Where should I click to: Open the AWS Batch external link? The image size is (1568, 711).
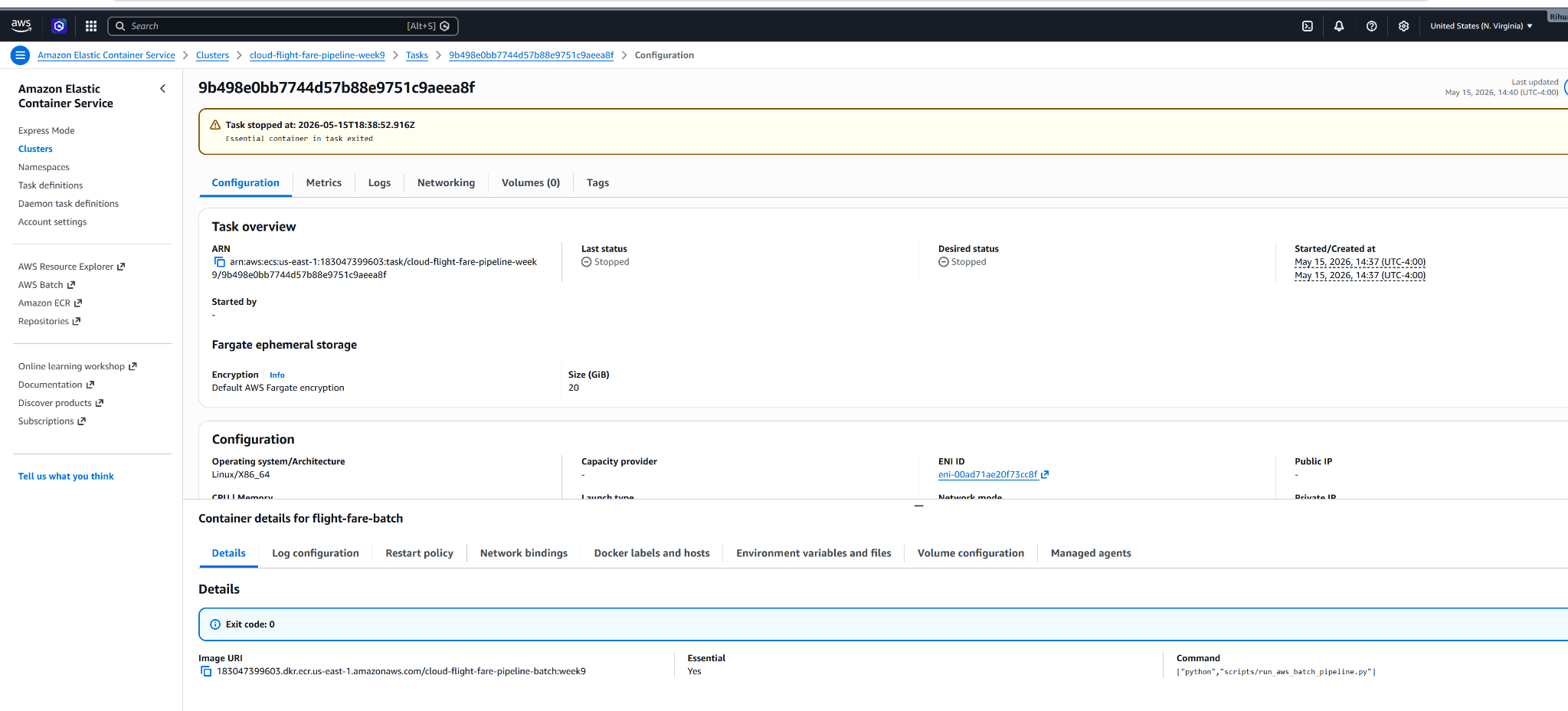(x=47, y=285)
